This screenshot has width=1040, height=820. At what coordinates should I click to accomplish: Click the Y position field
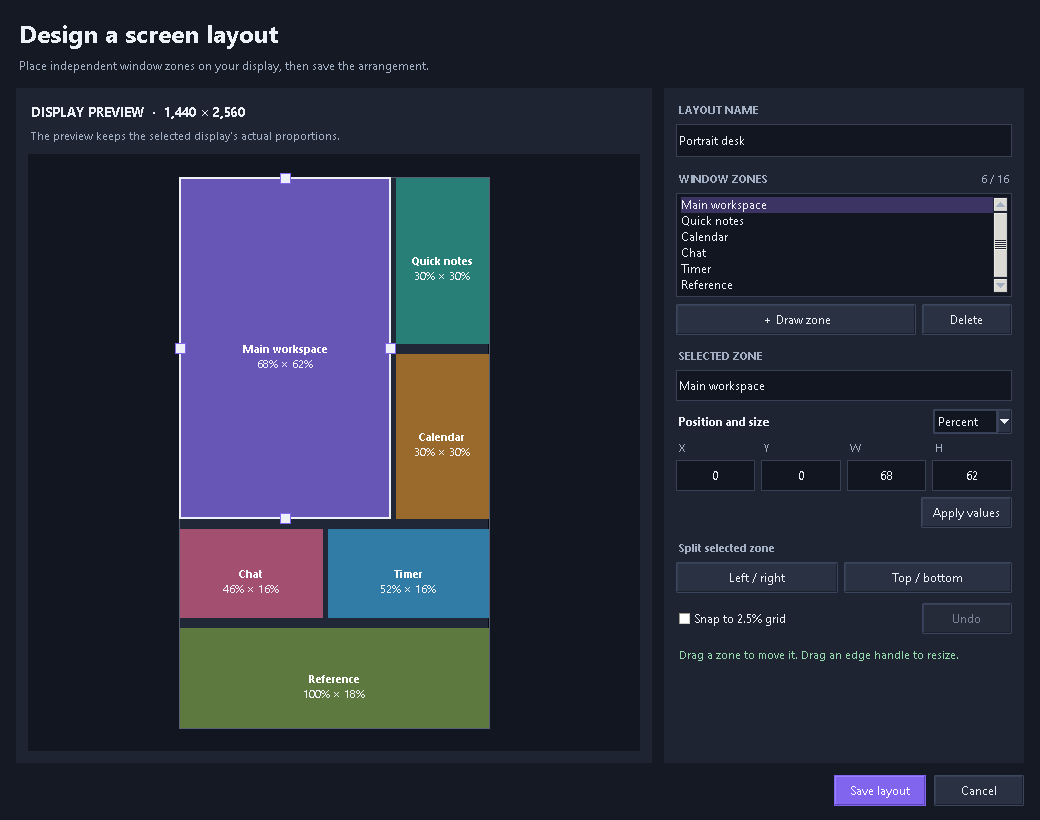tap(801, 476)
